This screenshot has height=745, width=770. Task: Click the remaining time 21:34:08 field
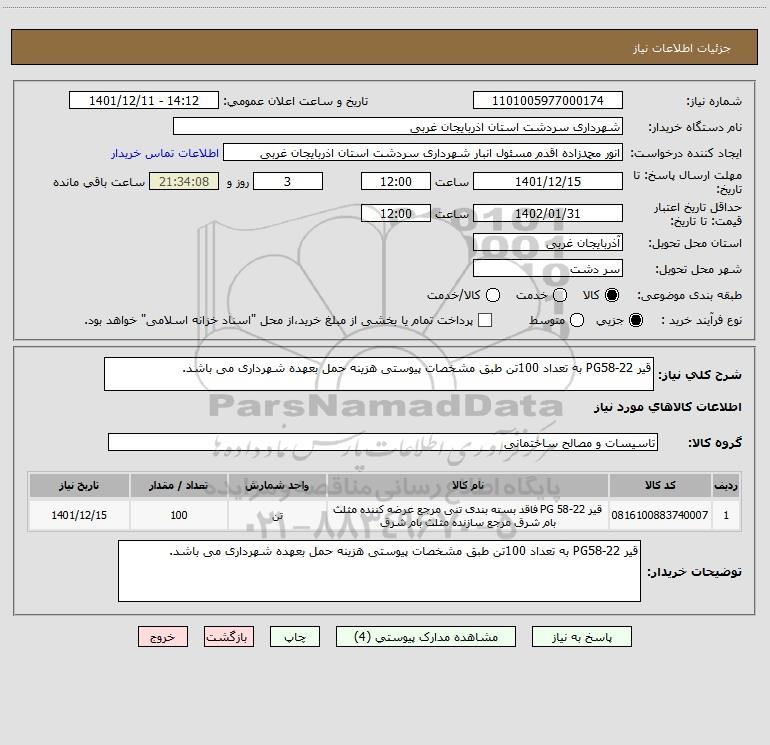pyautogui.click(x=184, y=181)
